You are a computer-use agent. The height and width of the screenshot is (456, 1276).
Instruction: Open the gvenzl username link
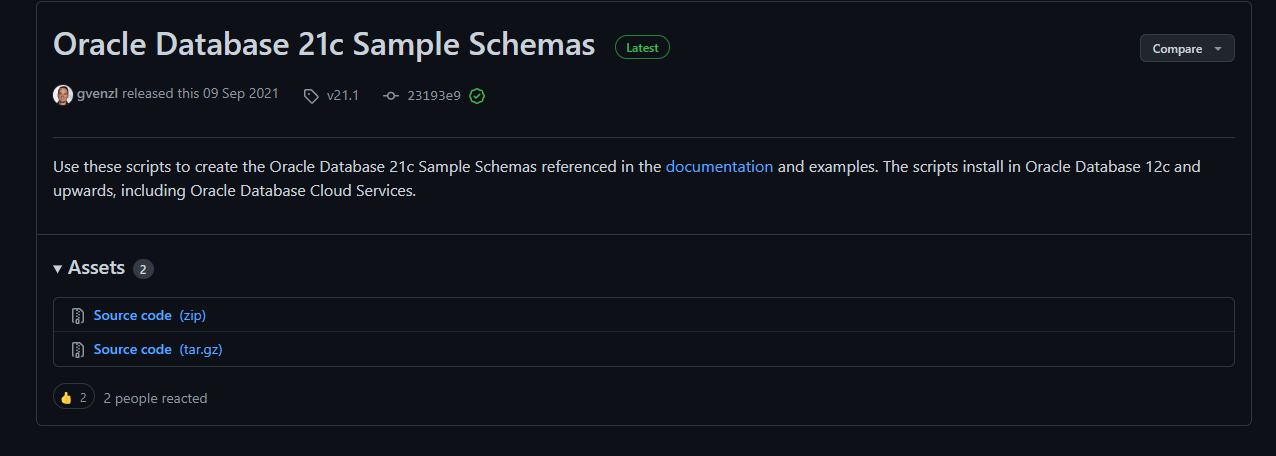coord(98,95)
